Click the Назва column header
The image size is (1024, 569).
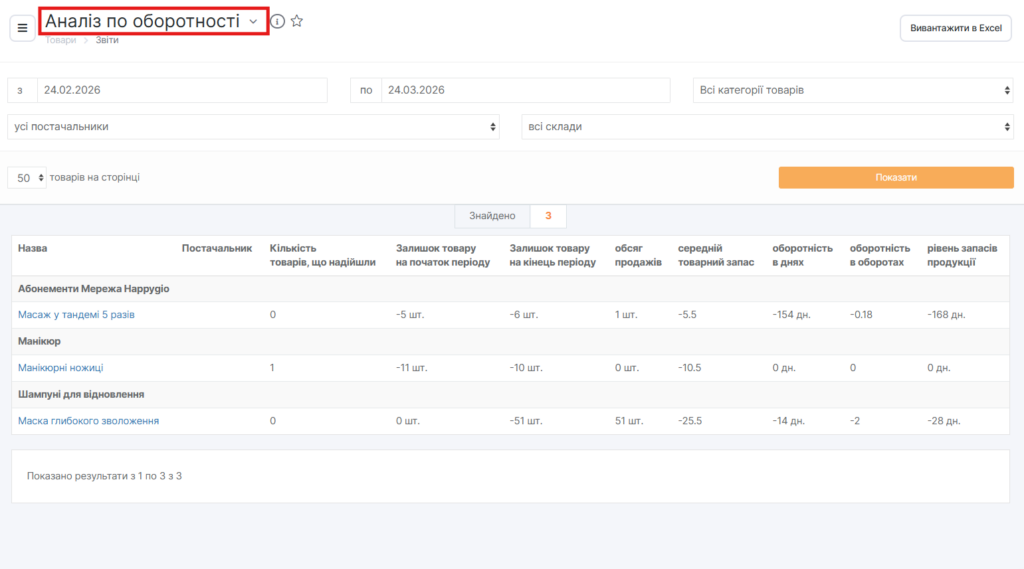pyautogui.click(x=33, y=248)
